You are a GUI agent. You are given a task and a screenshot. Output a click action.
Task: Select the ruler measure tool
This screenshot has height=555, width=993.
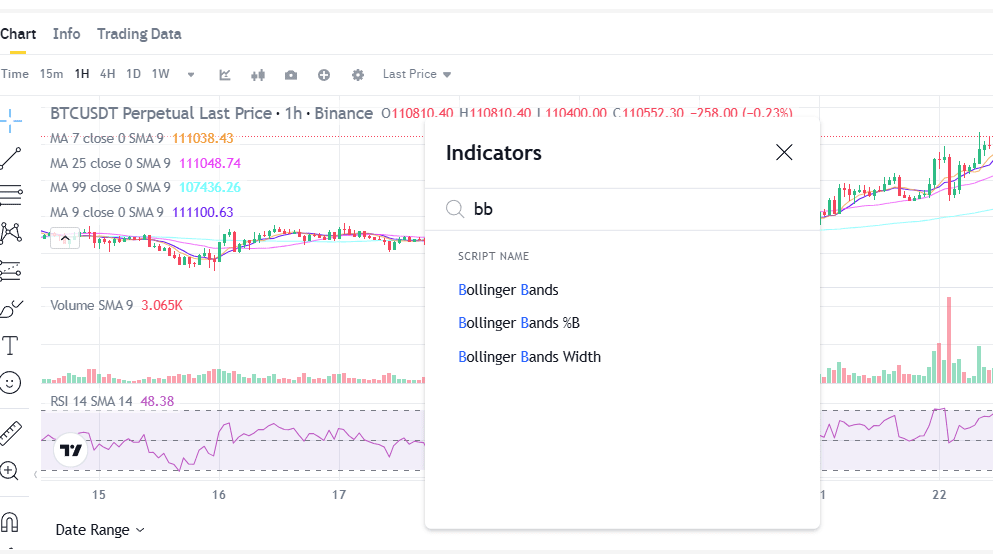[11, 433]
